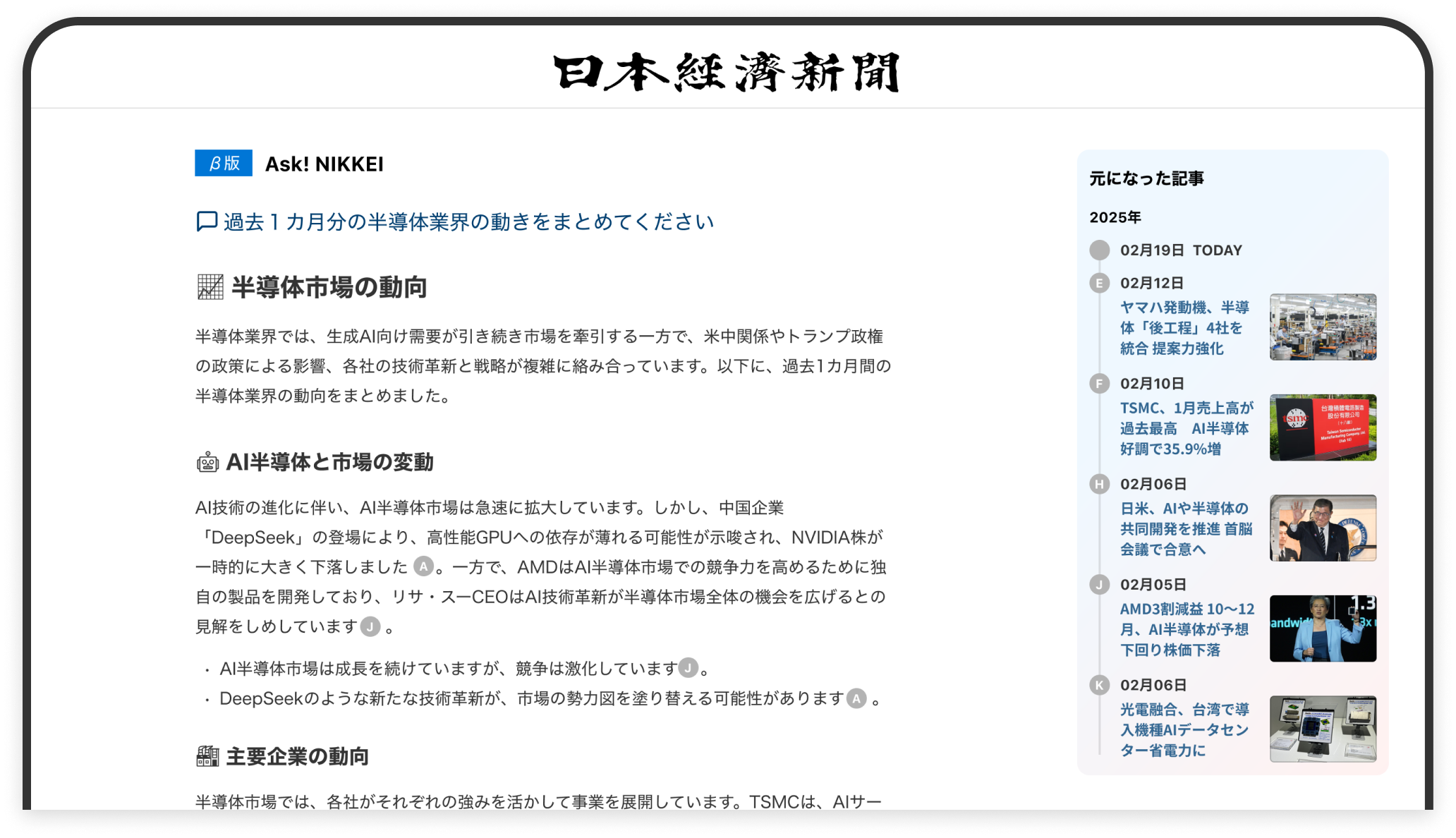Click citation badge J after 見解をしめしています

point(370,626)
